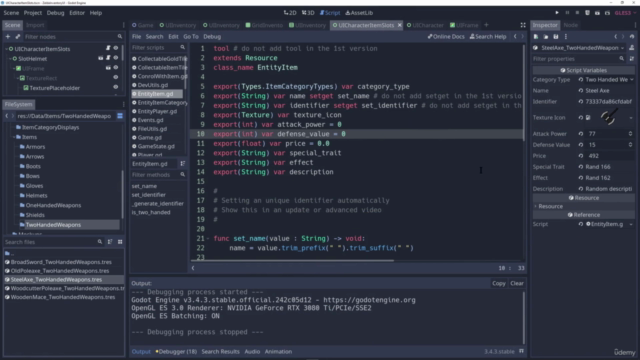Pause the running scene
The image size is (640, 360).
coord(567,13)
